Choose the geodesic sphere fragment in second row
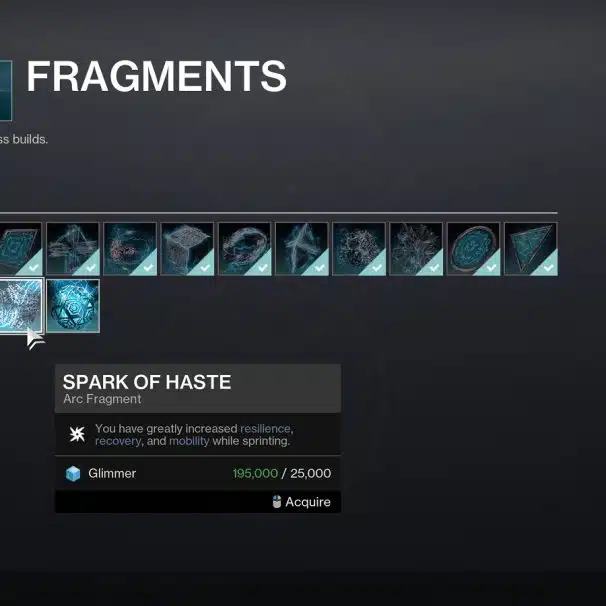The width and height of the screenshot is (606, 606). click(73, 306)
